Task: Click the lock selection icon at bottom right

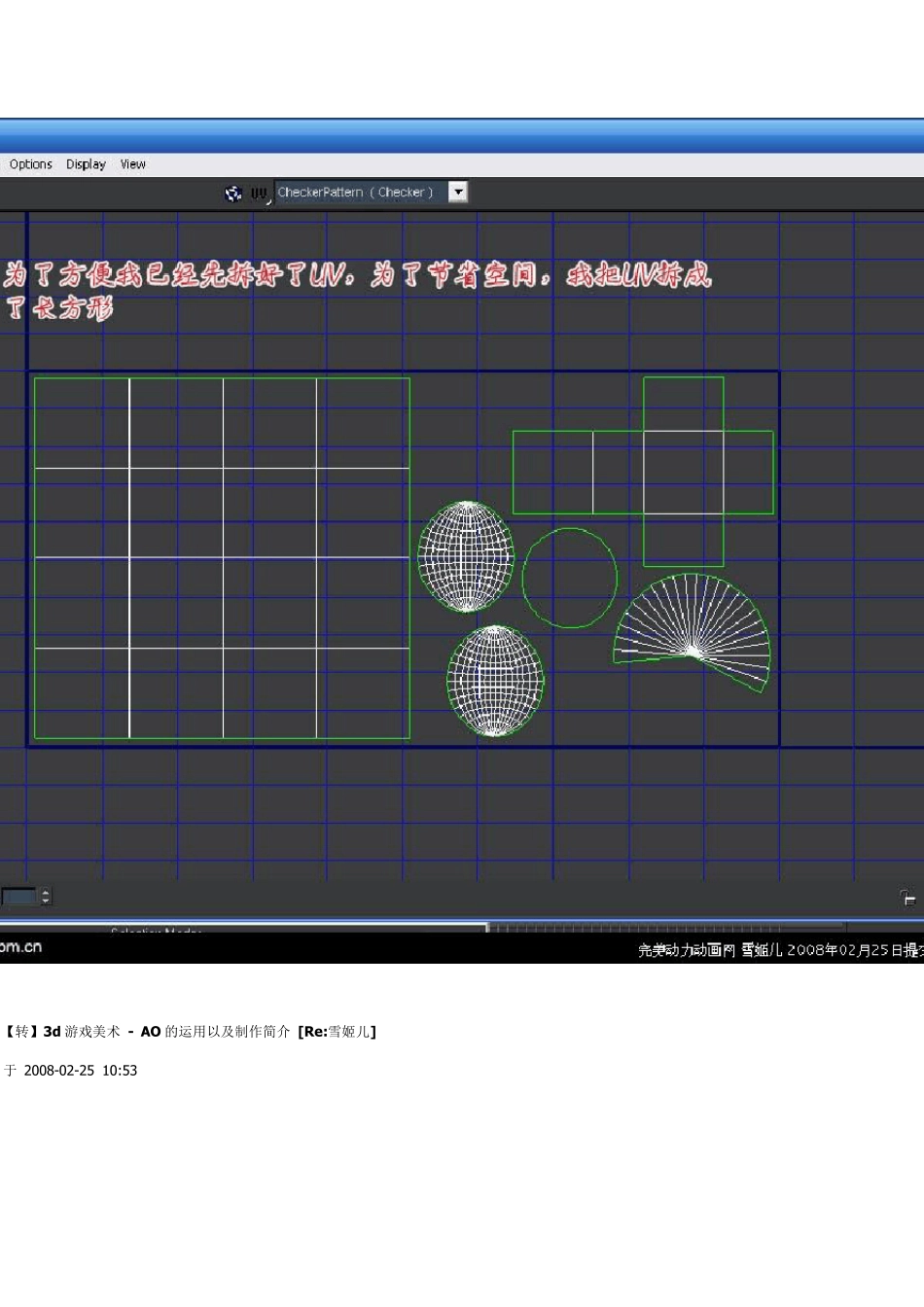Action: (907, 898)
